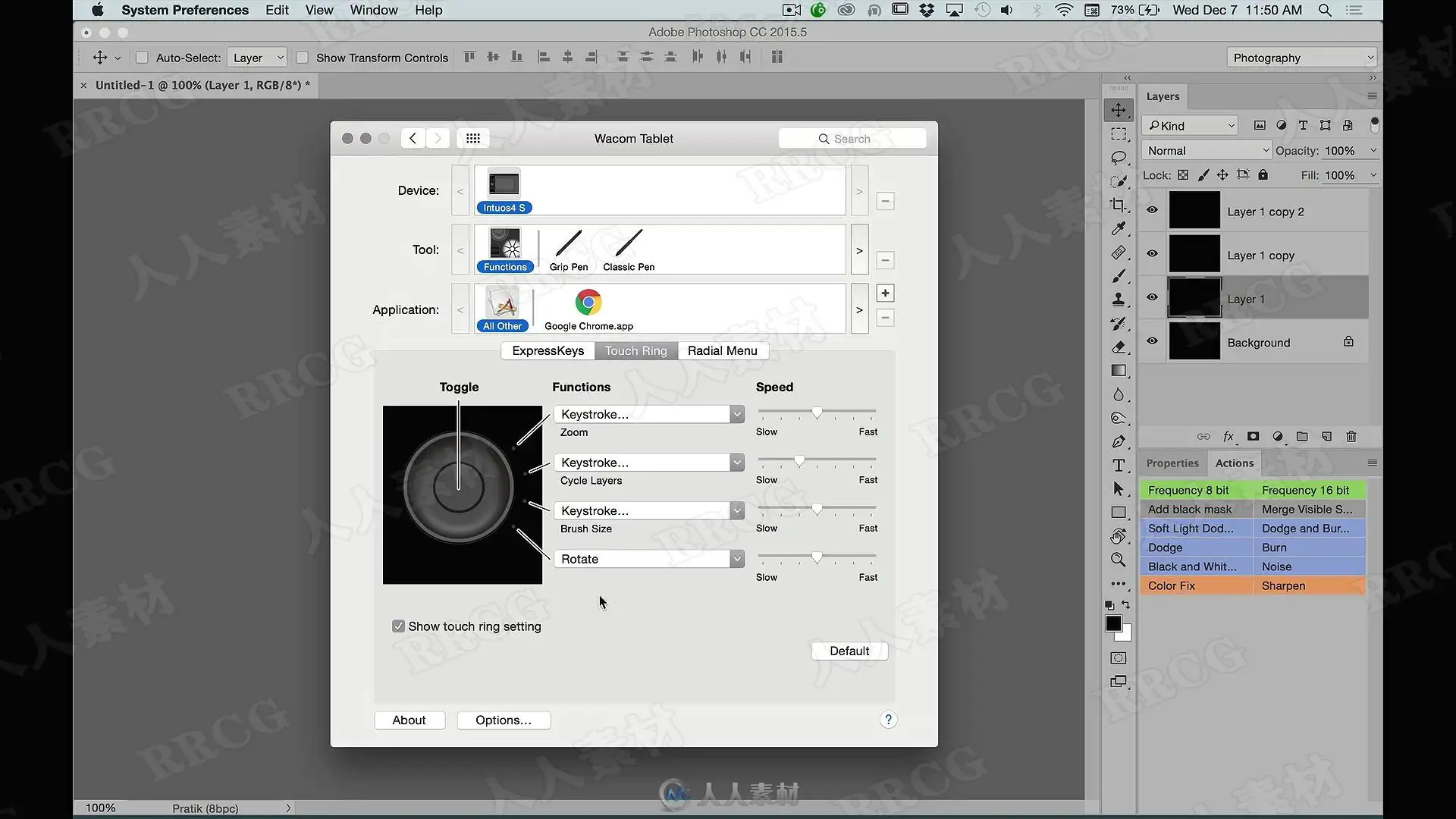Image resolution: width=1456 pixels, height=819 pixels.
Task: Select the Move tool in Photoshop toolbar
Action: pos(1119,111)
